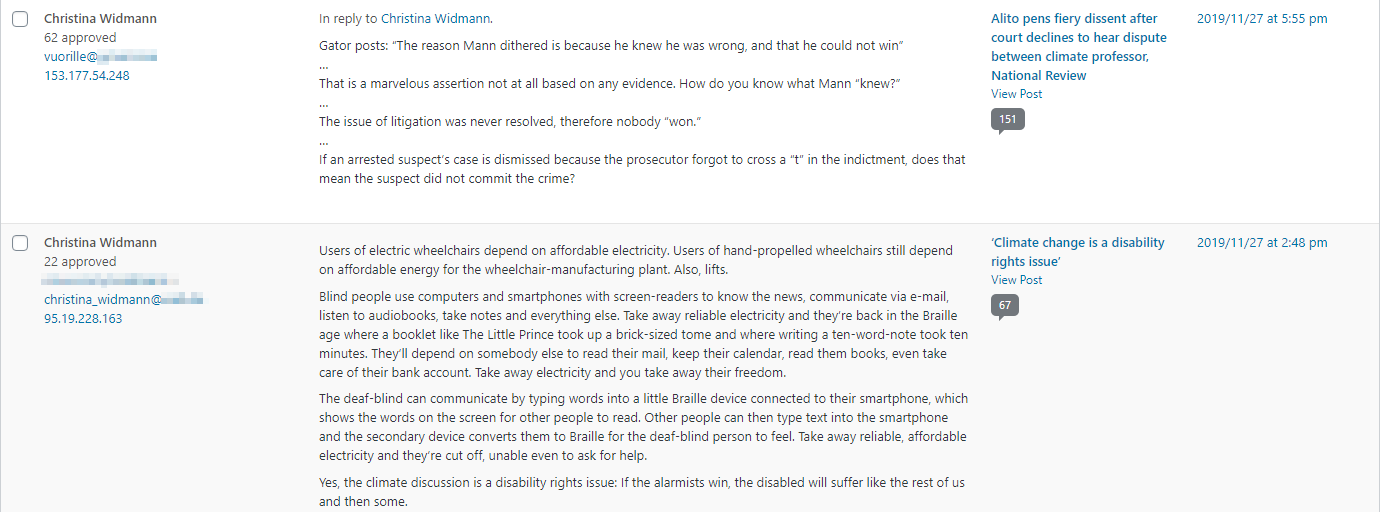Open the comment dated 2019/11/27 at 2:48 pm
The width and height of the screenshot is (1380, 512).
tap(1262, 242)
